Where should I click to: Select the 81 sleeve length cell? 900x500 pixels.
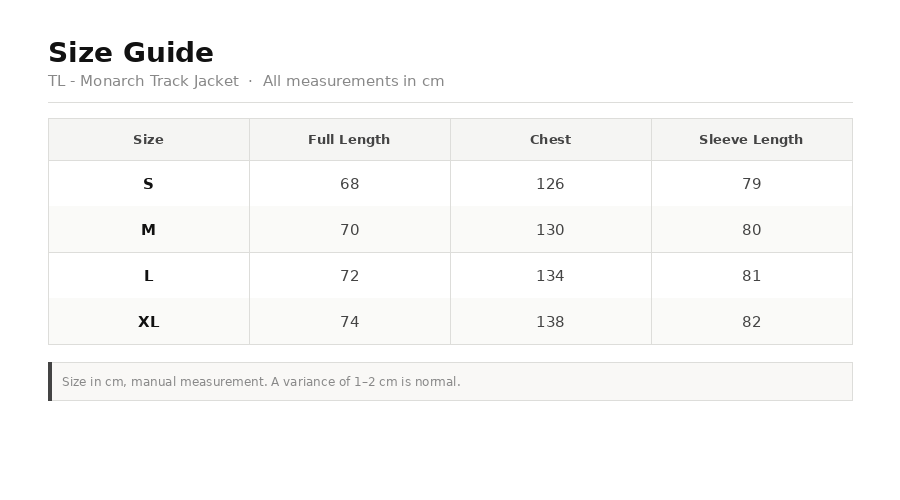[x=751, y=276]
